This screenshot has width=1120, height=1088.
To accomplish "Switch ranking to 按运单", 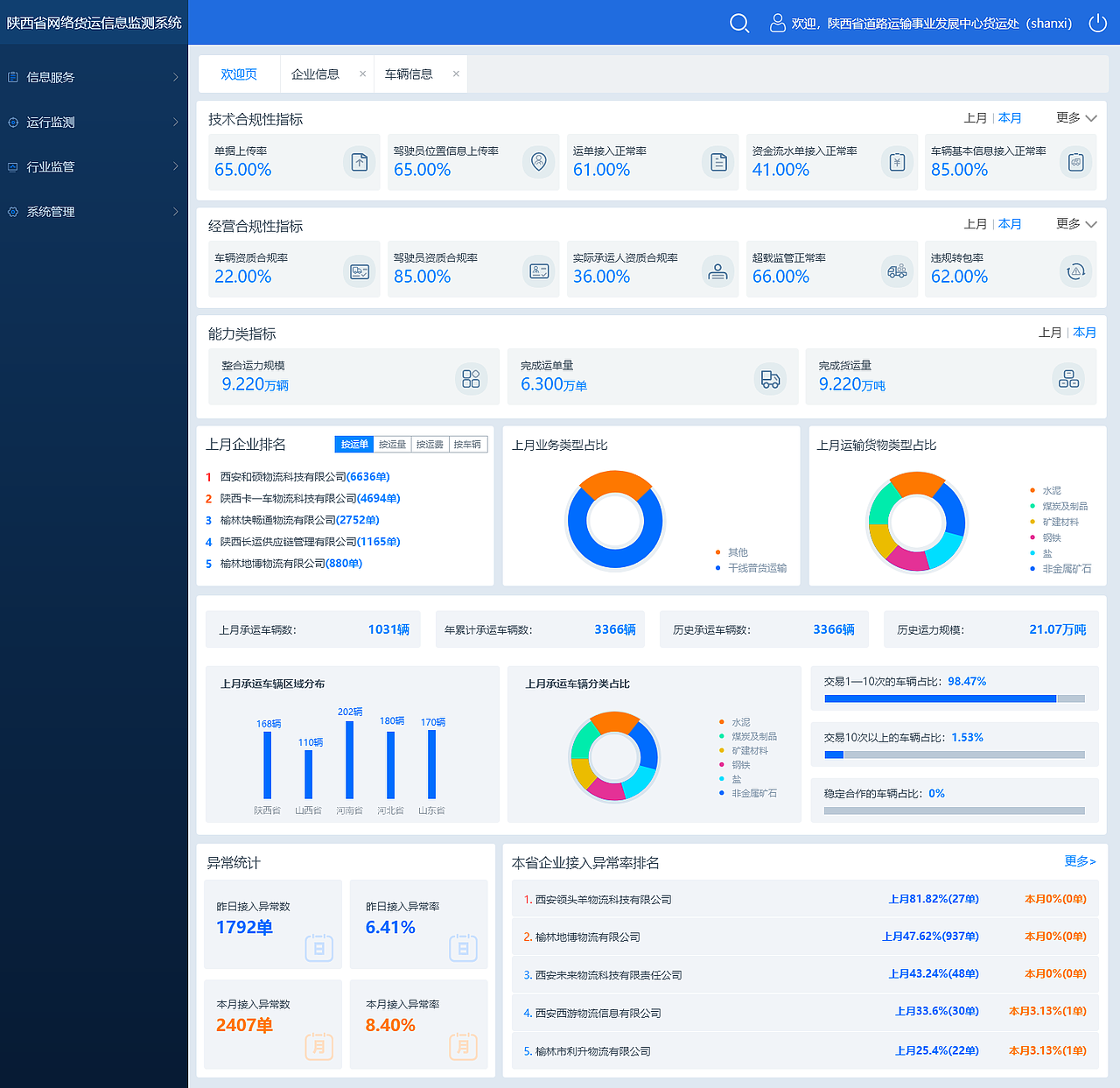I will (x=354, y=445).
